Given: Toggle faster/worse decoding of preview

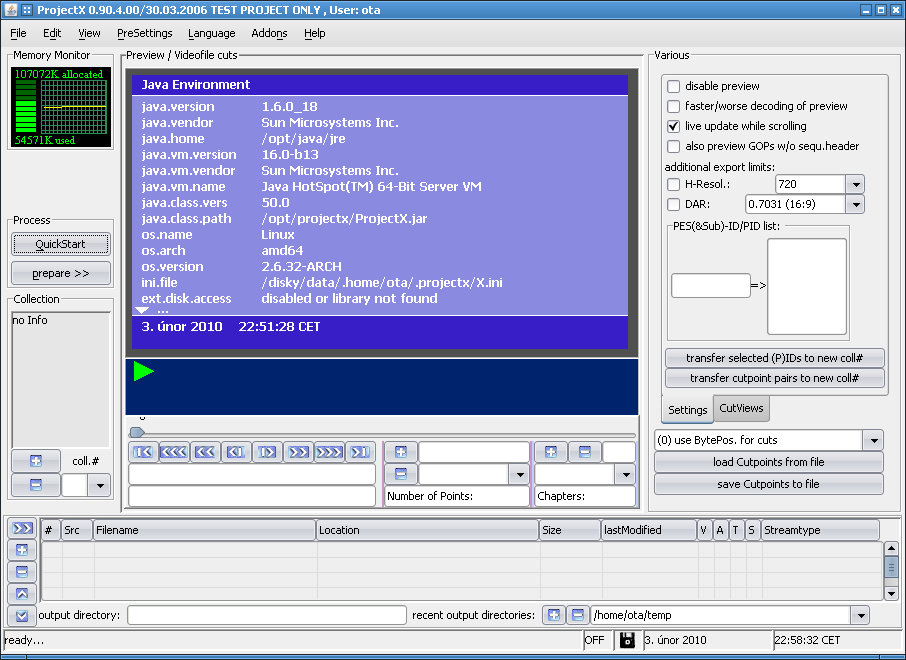Looking at the screenshot, I should (x=673, y=106).
